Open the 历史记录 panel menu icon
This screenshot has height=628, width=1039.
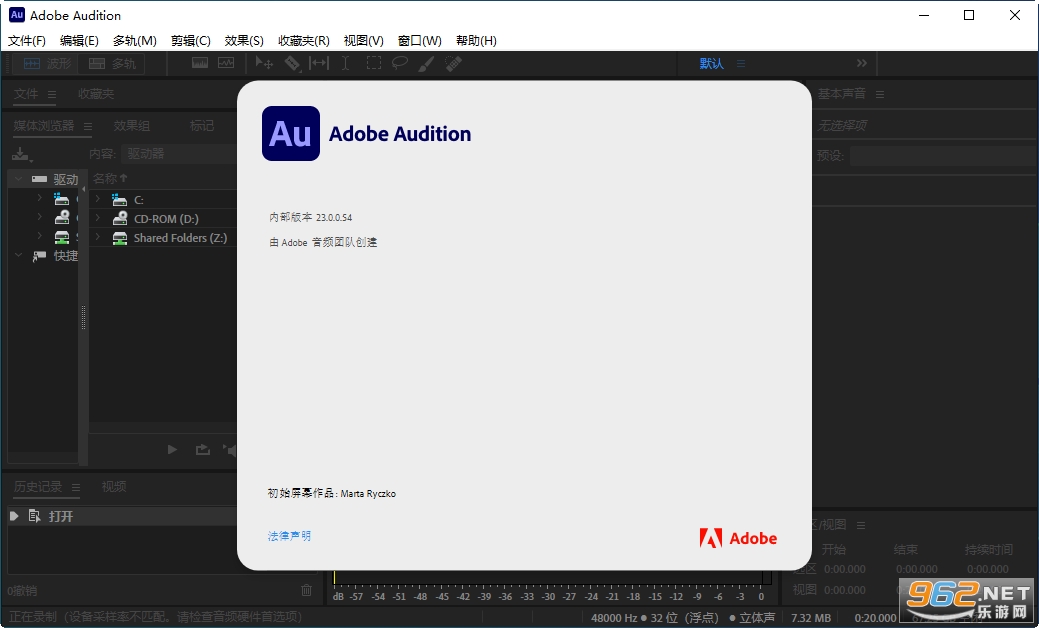(76, 487)
